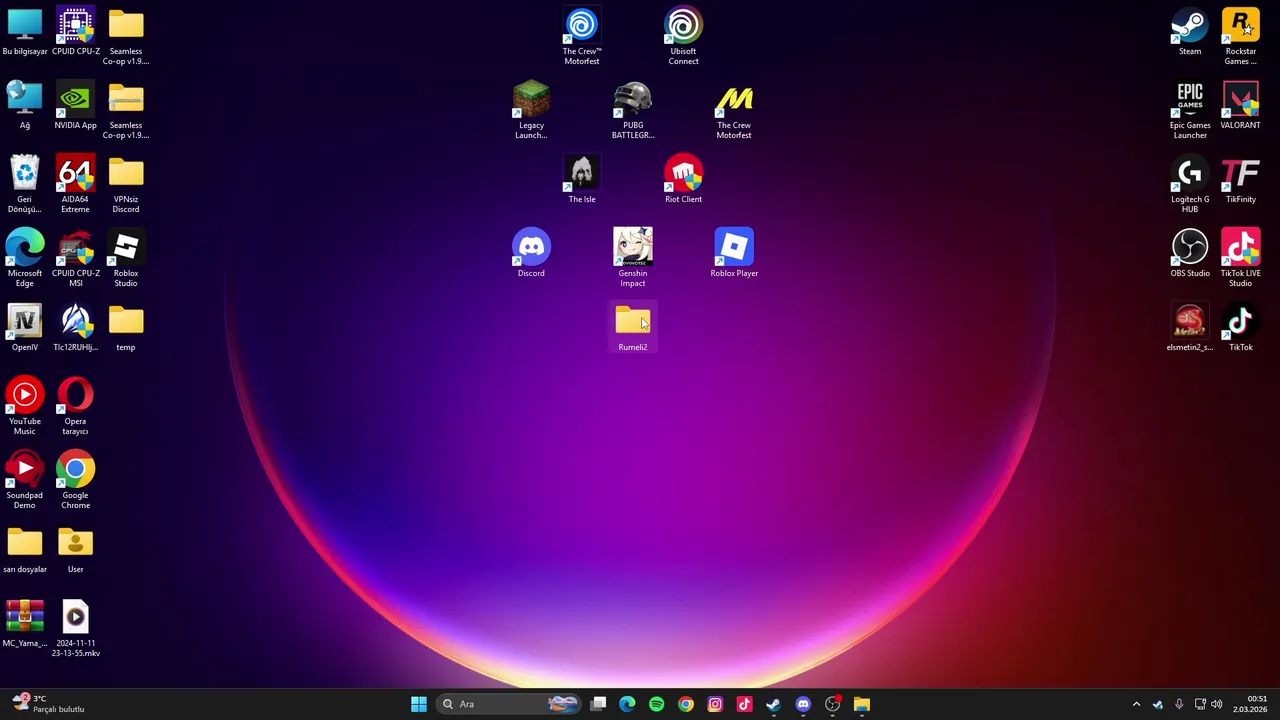The width and height of the screenshot is (1280, 720).
Task: Select the Opera tarayıcı shortcut
Action: pyautogui.click(x=76, y=407)
